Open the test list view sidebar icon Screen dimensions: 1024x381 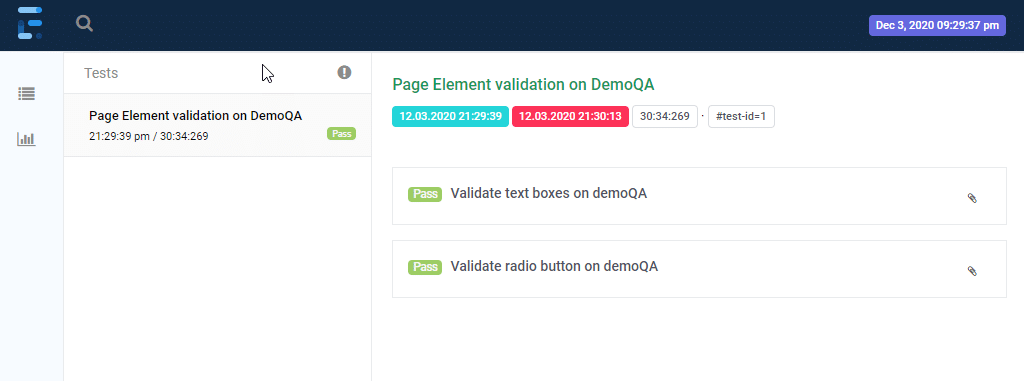pyautogui.click(x=27, y=94)
